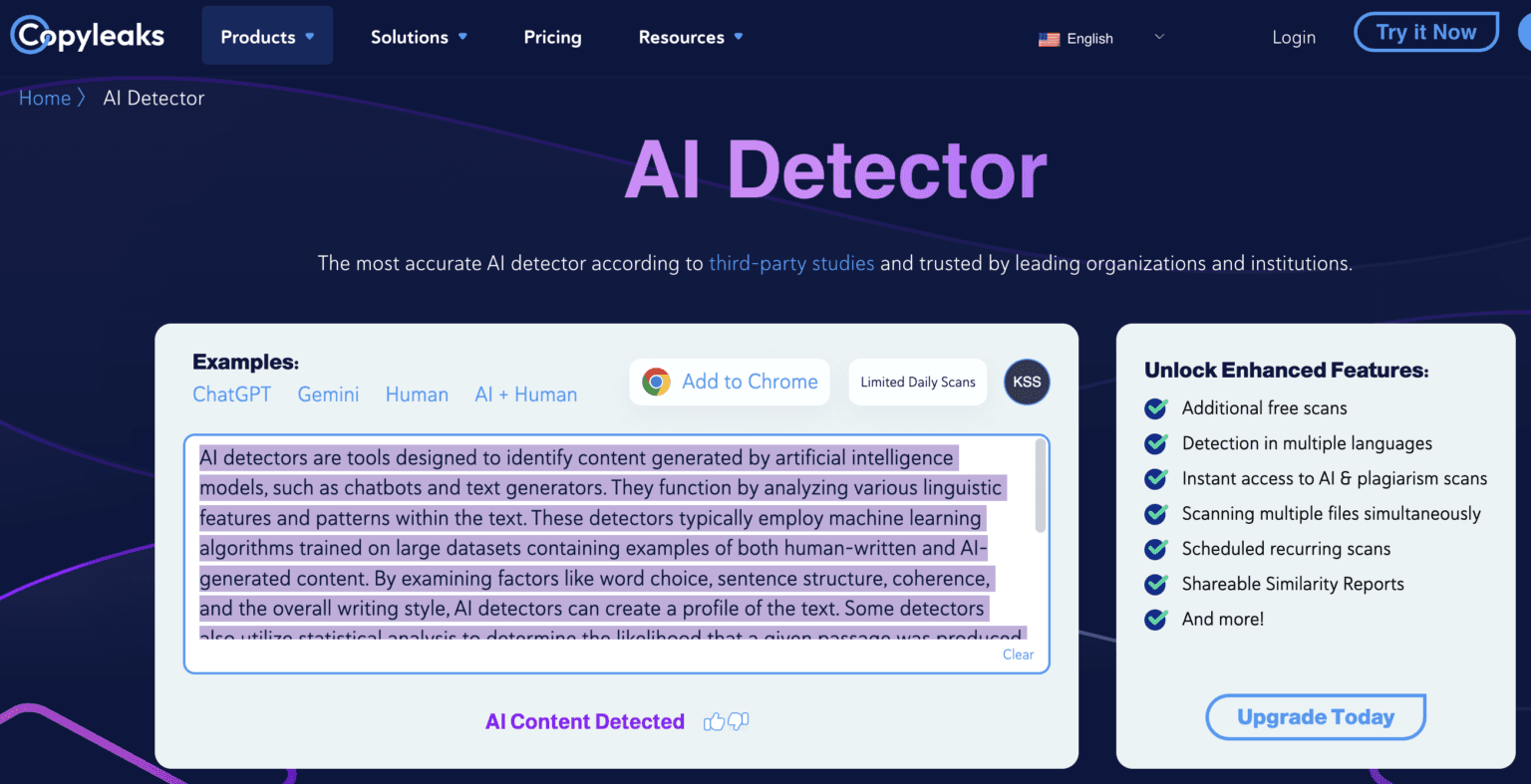Open the third-party studies link
The height and width of the screenshot is (784, 1531).
[791, 263]
